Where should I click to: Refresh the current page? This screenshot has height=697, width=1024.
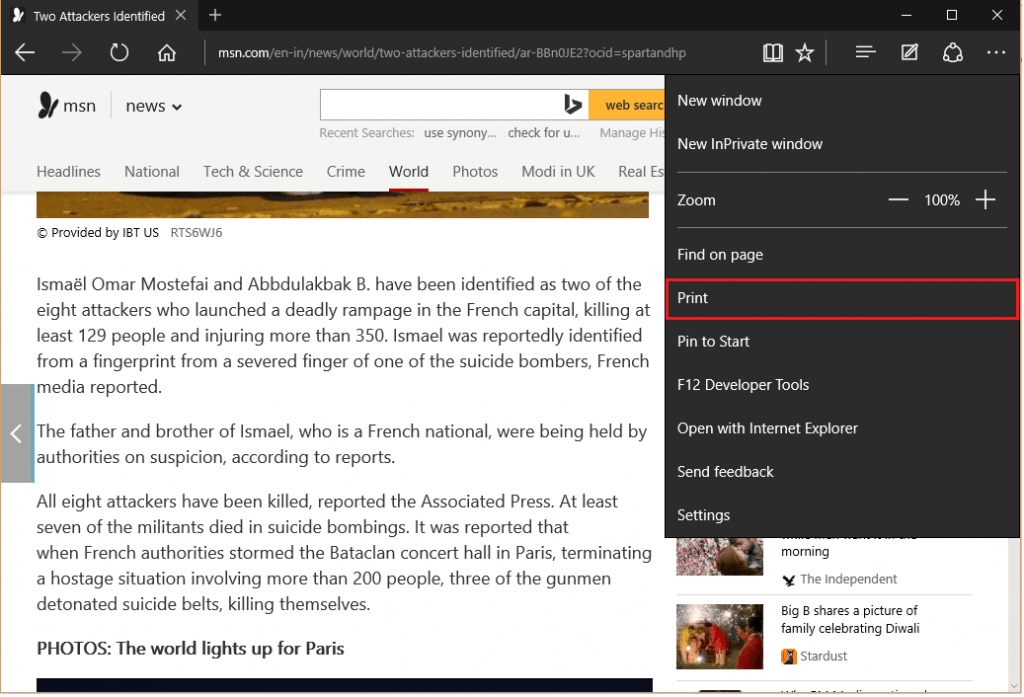[x=119, y=52]
